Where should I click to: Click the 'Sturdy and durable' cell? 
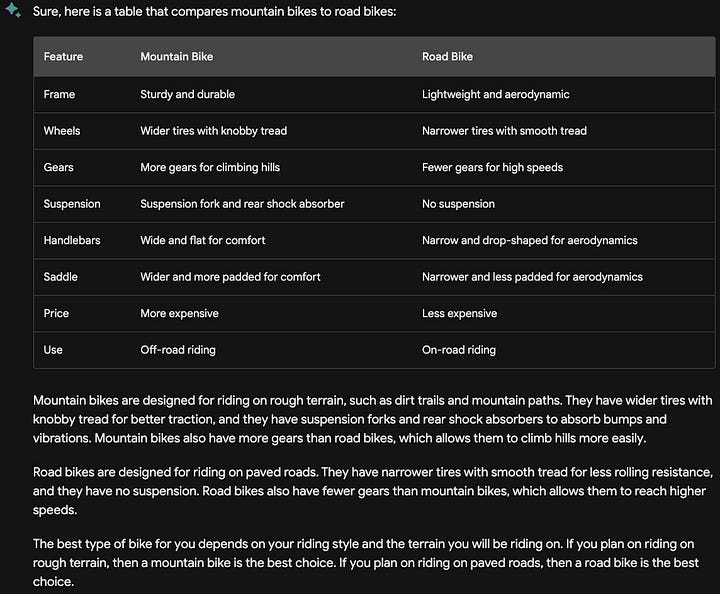[187, 94]
